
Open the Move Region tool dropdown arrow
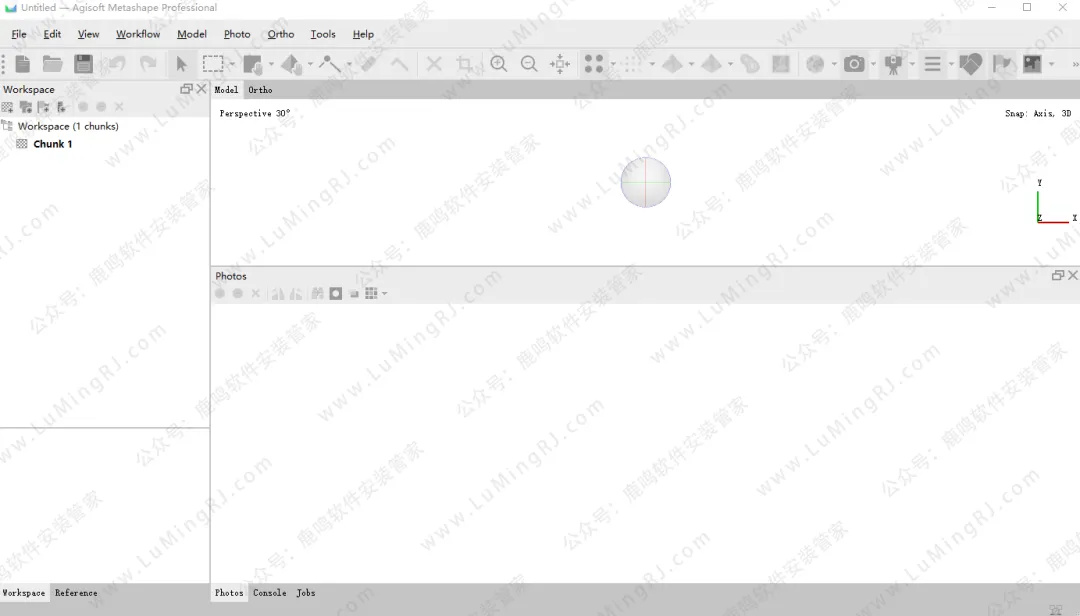point(271,64)
